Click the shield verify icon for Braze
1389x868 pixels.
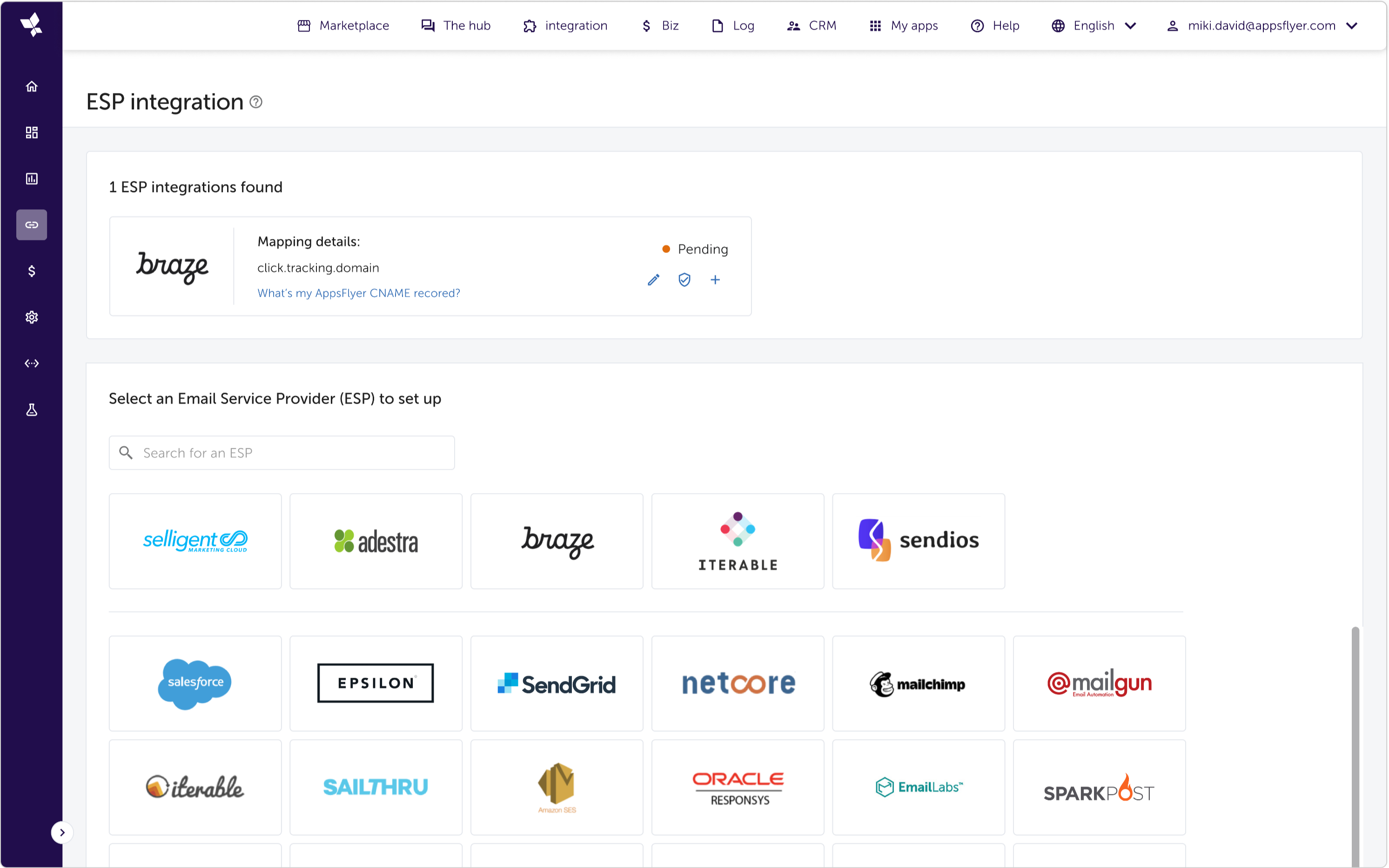coord(684,280)
